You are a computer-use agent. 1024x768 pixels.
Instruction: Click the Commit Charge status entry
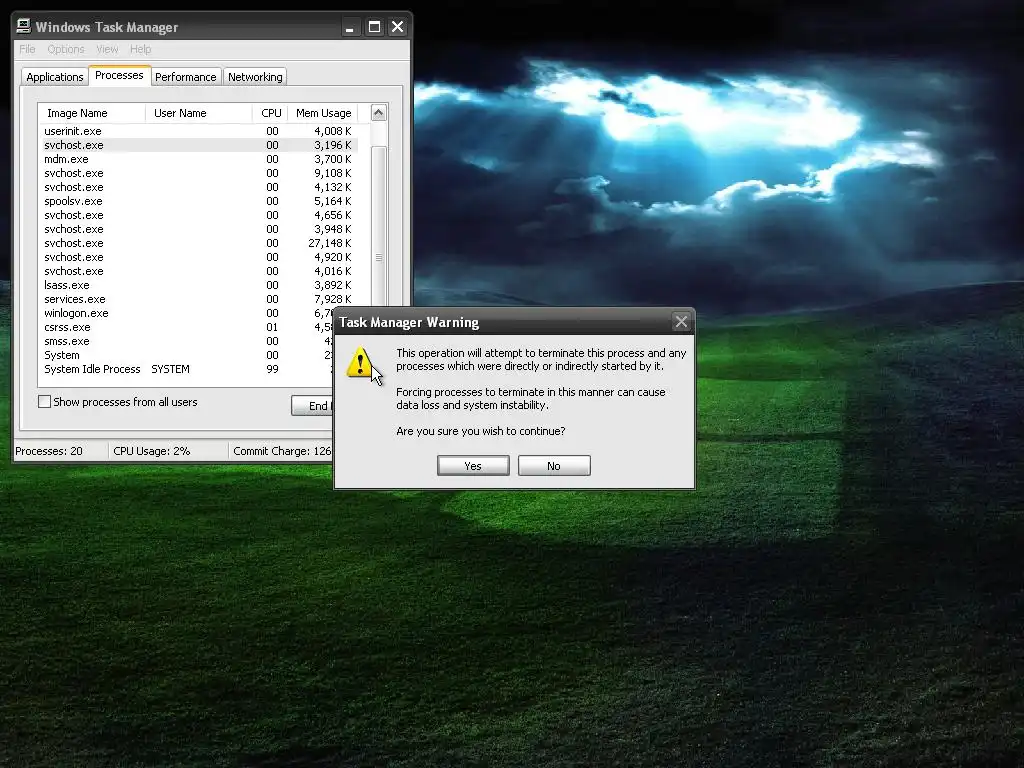pyautogui.click(x=282, y=451)
